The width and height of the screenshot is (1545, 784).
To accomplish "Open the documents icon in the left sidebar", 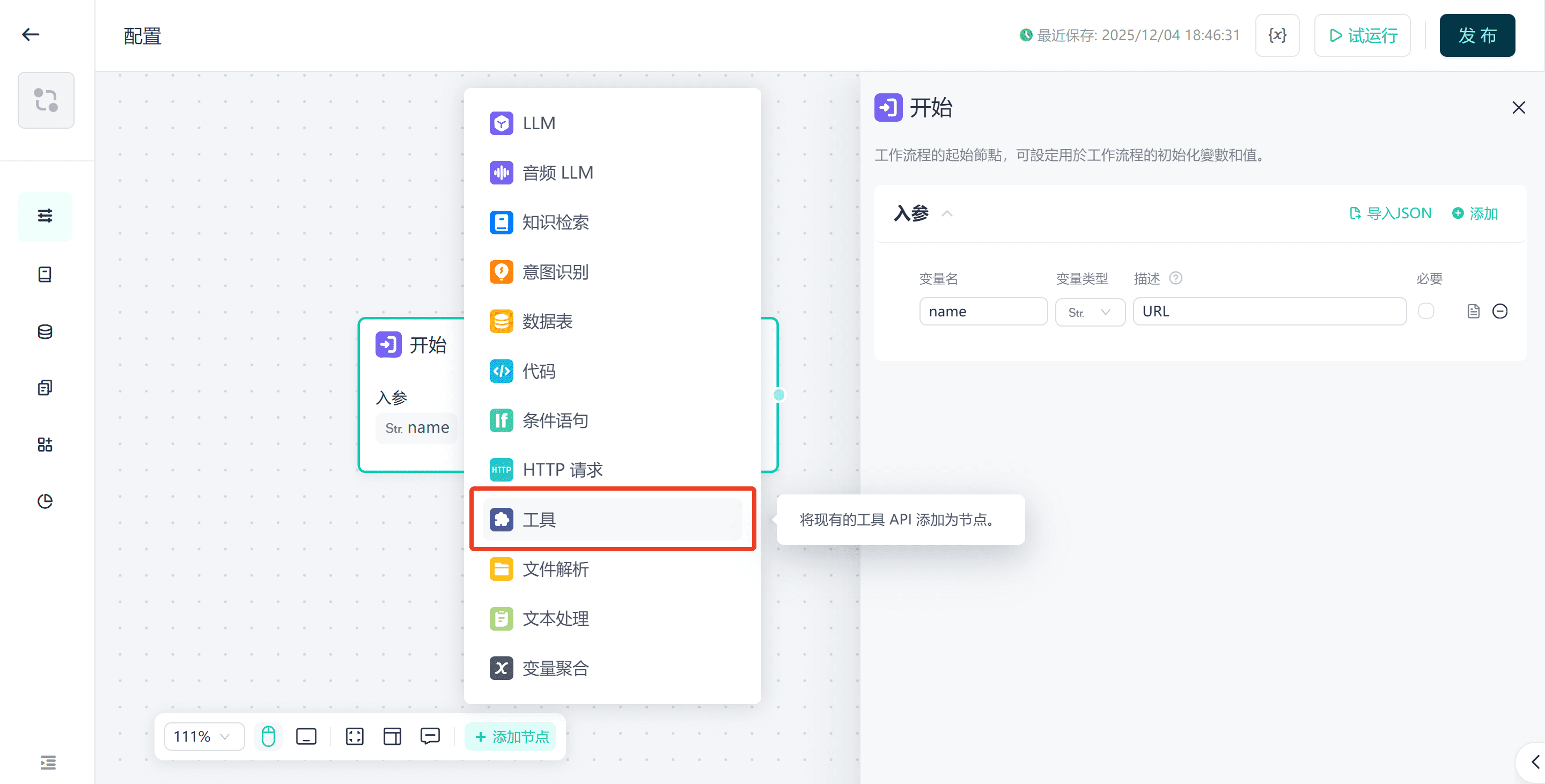I will pos(45,387).
